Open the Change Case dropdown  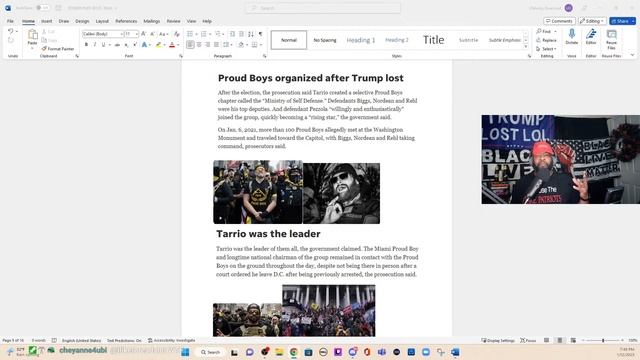(x=163, y=34)
